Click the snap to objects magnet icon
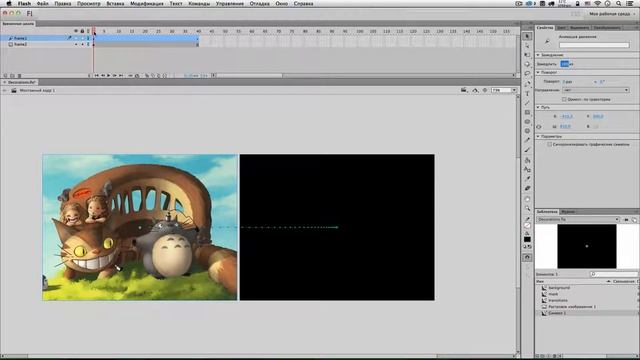Screen dimensions: 640x360 (x=527, y=257)
